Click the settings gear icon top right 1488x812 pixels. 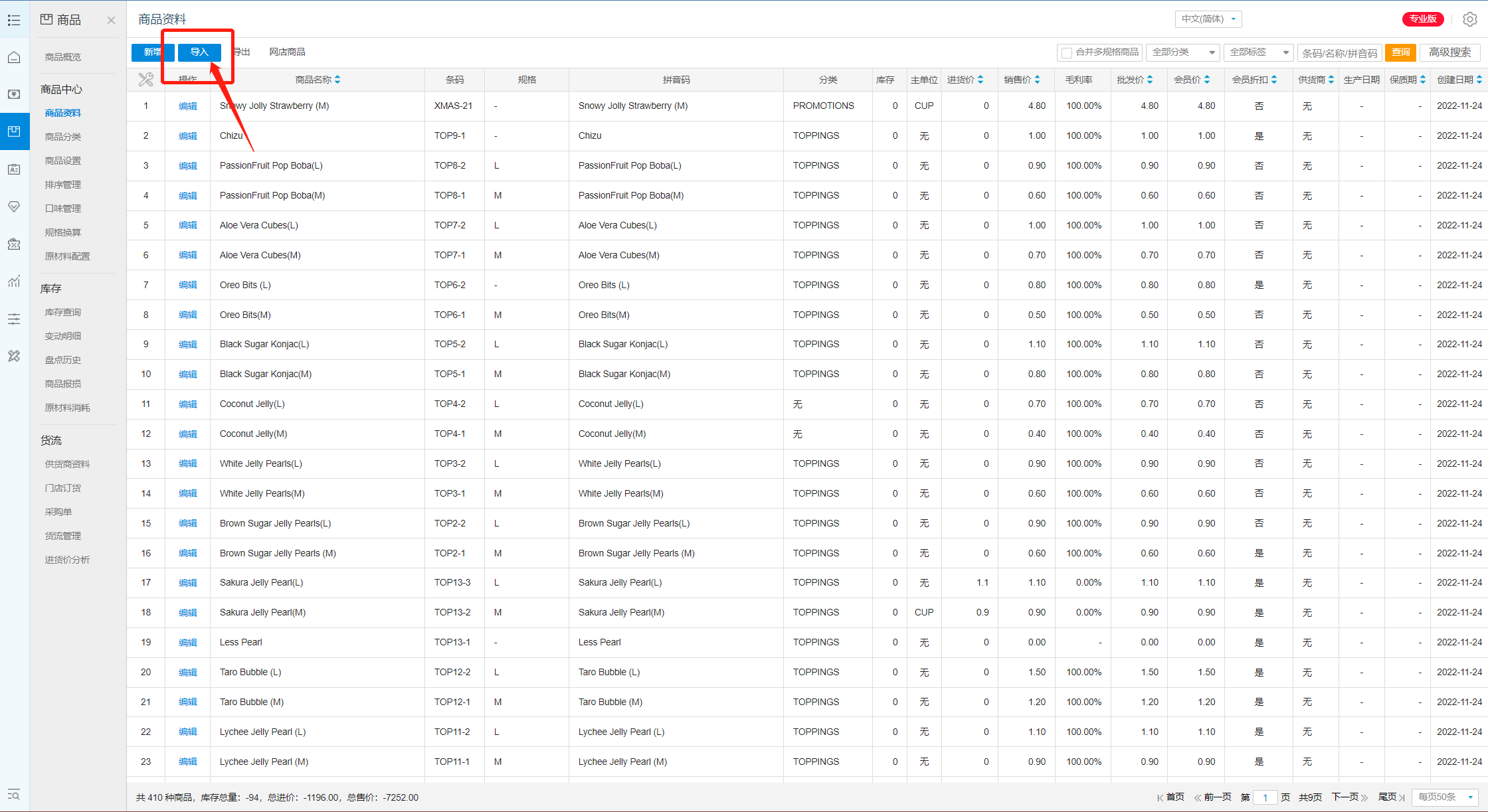(1469, 19)
